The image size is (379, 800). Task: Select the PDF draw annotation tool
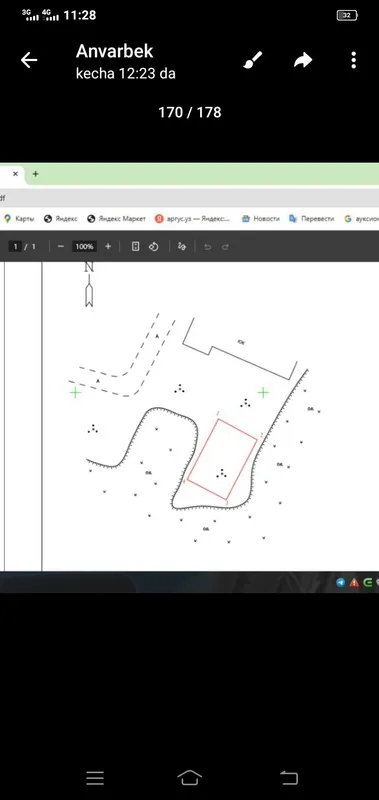click(x=182, y=246)
